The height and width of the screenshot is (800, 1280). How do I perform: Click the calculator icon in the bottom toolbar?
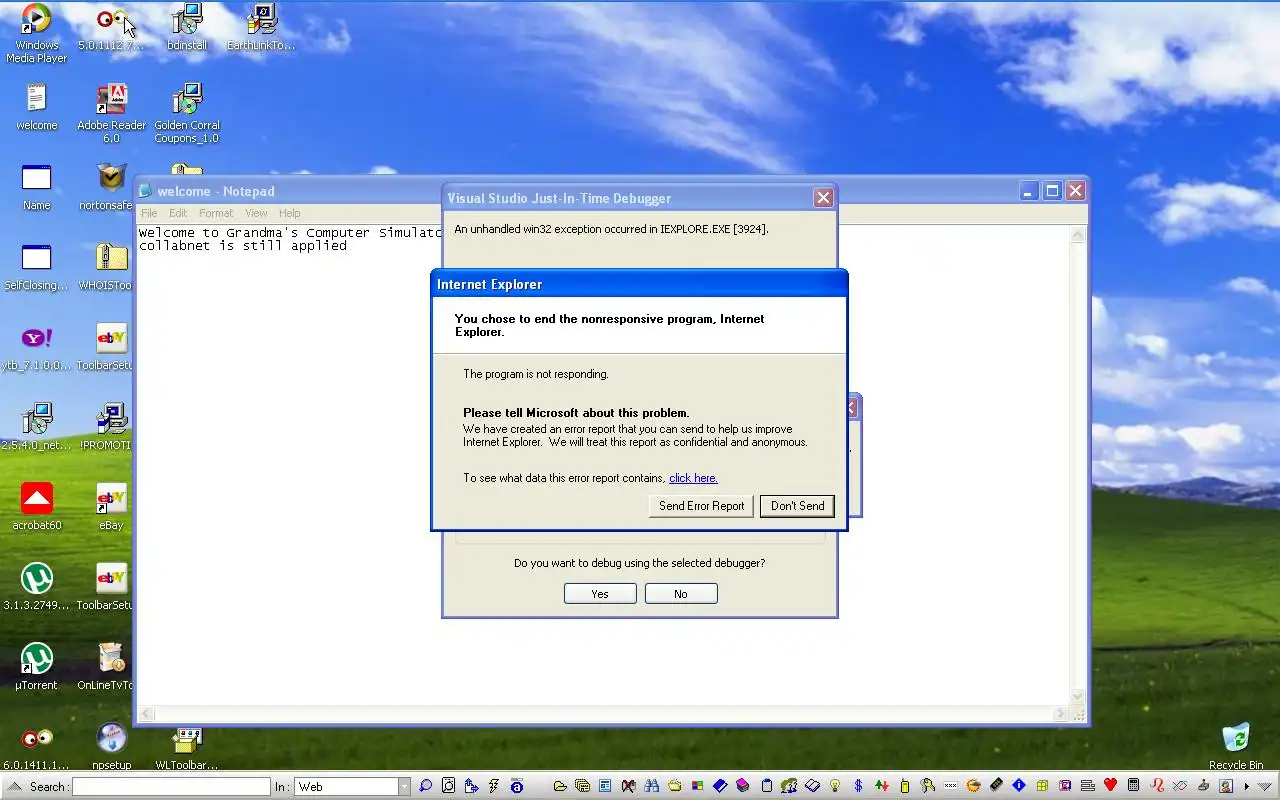1133,786
